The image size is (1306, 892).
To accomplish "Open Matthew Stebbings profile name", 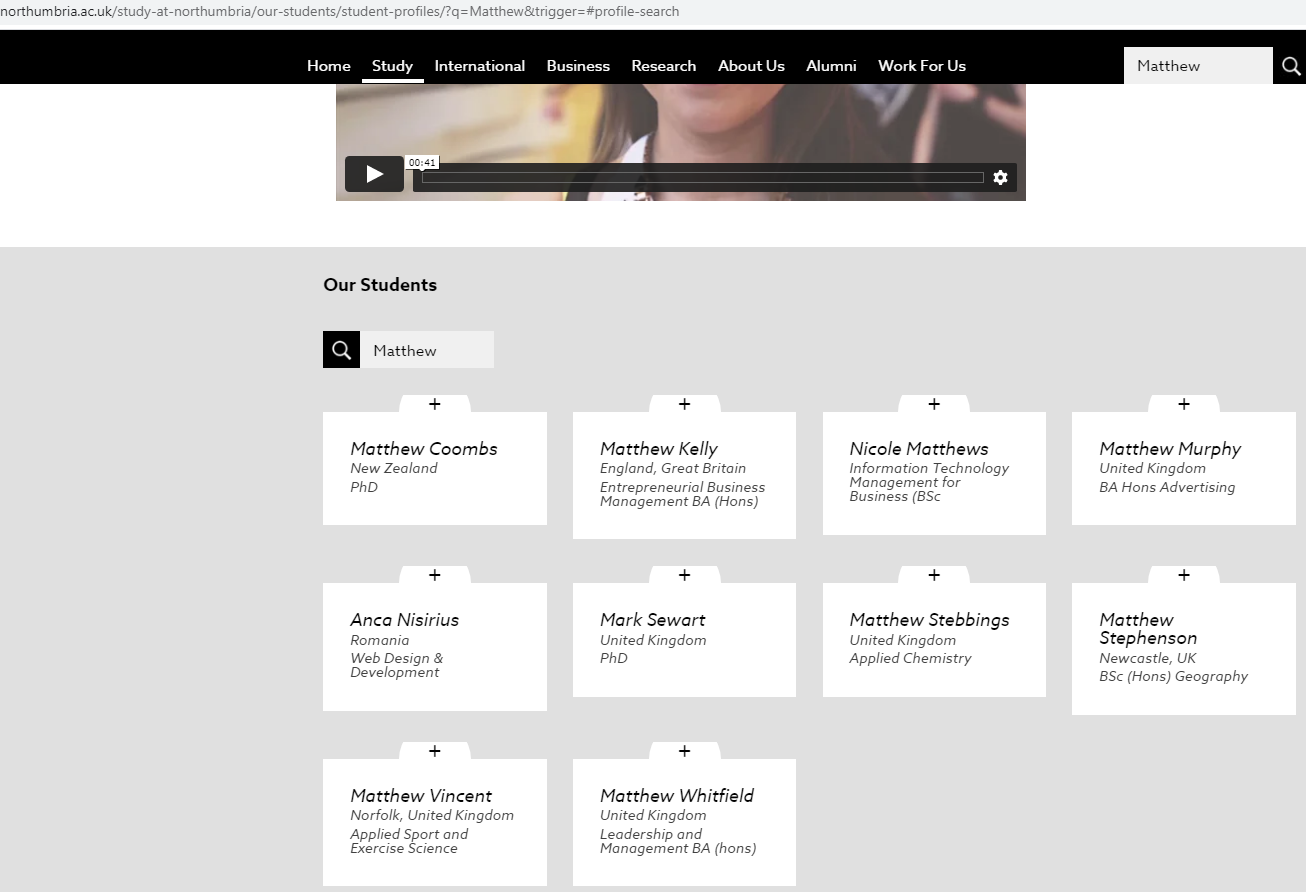I will 929,620.
